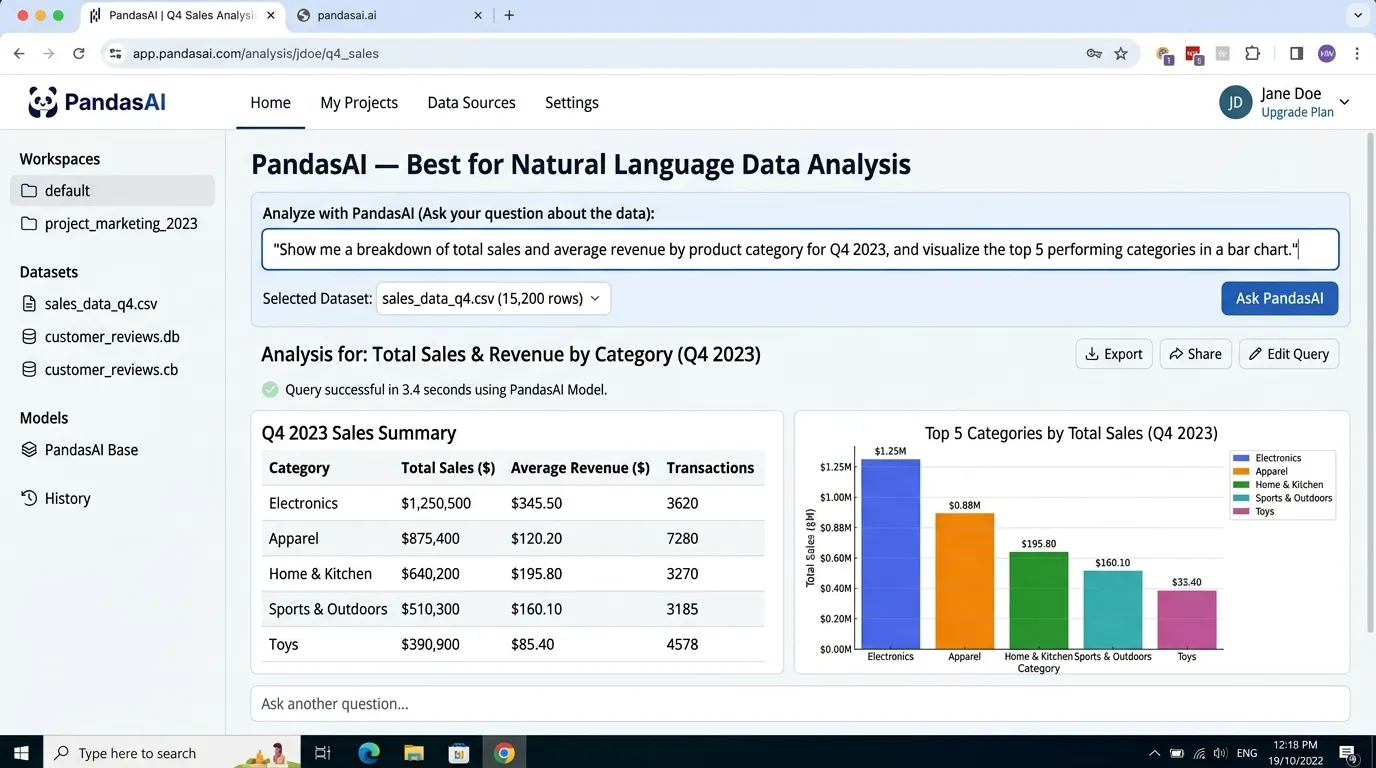Open the Settings tab
Screen dimensions: 1376x768
(572, 103)
